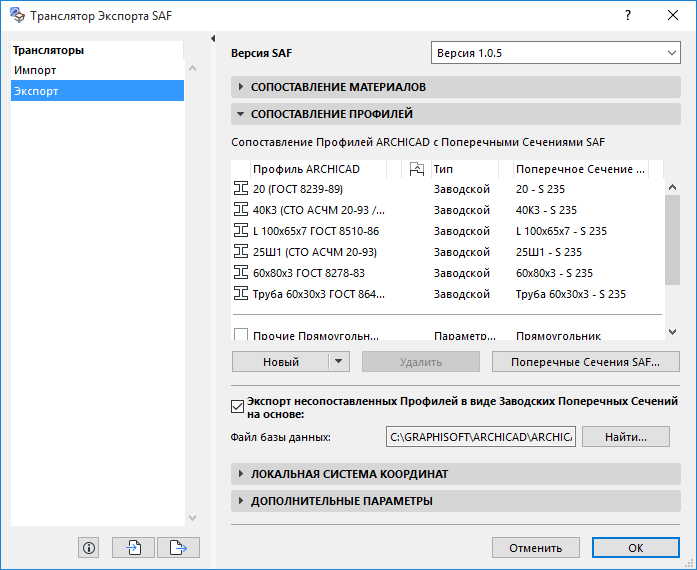Click the Параметр... type cell
The image size is (697, 570).
tap(465, 336)
